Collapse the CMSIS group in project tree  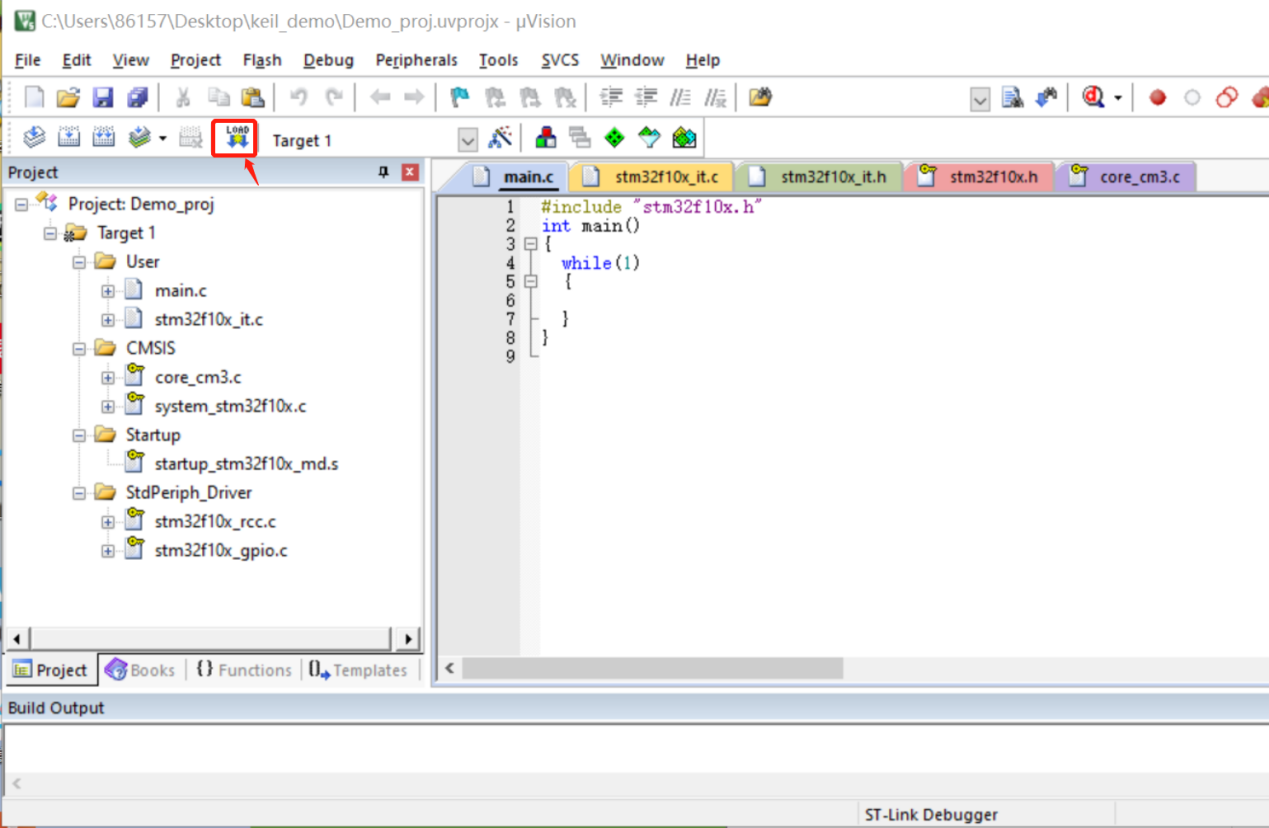point(79,349)
